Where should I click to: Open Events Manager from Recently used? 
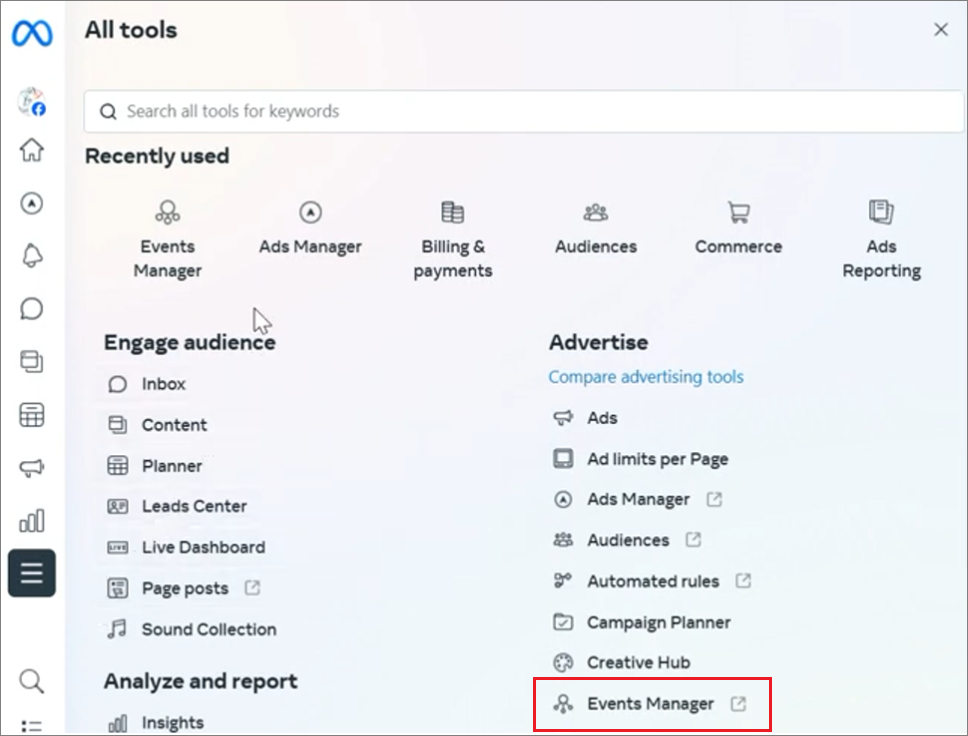pos(167,240)
